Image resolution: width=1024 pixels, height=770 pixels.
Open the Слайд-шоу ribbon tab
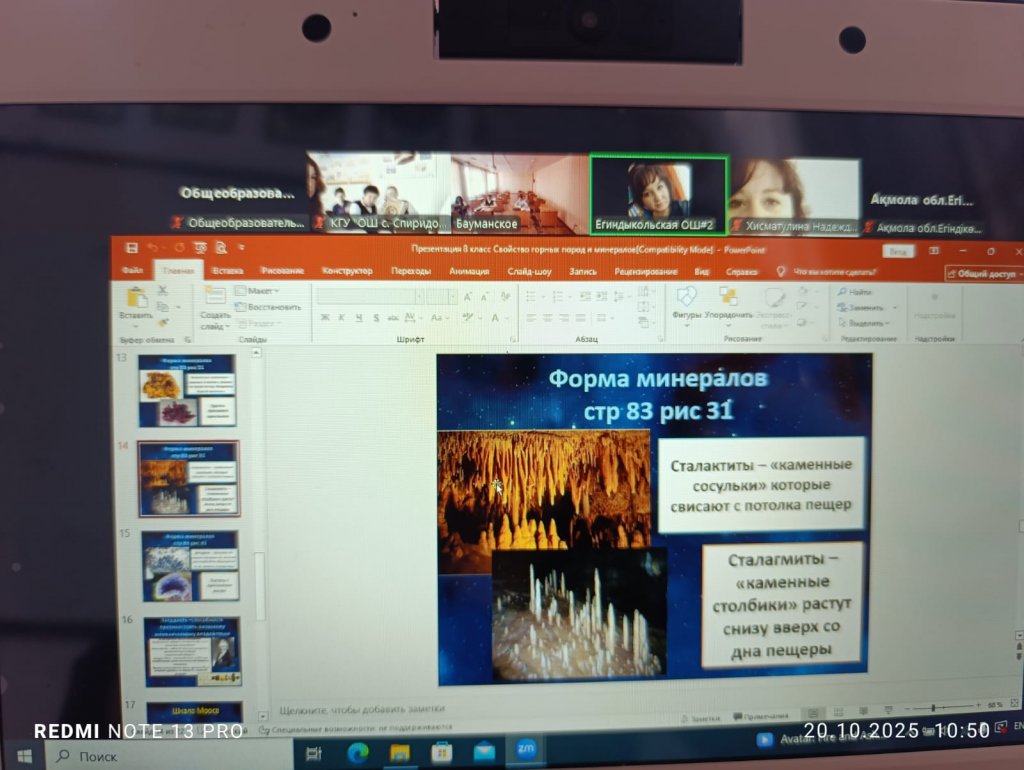coord(529,270)
